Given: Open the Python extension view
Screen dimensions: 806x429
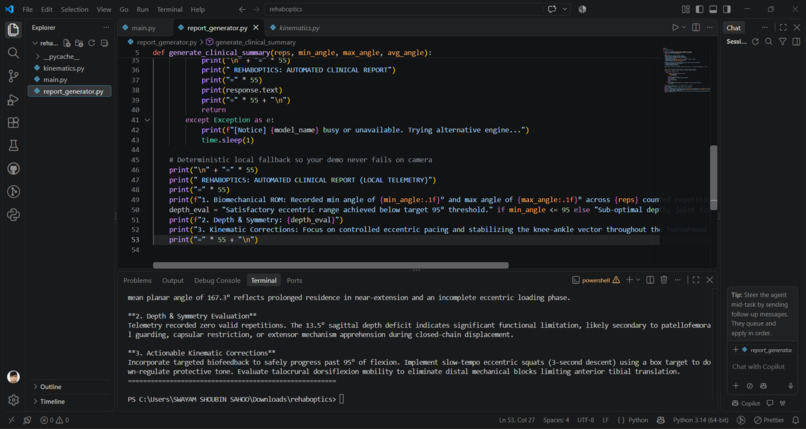Looking at the screenshot, I should [13, 215].
